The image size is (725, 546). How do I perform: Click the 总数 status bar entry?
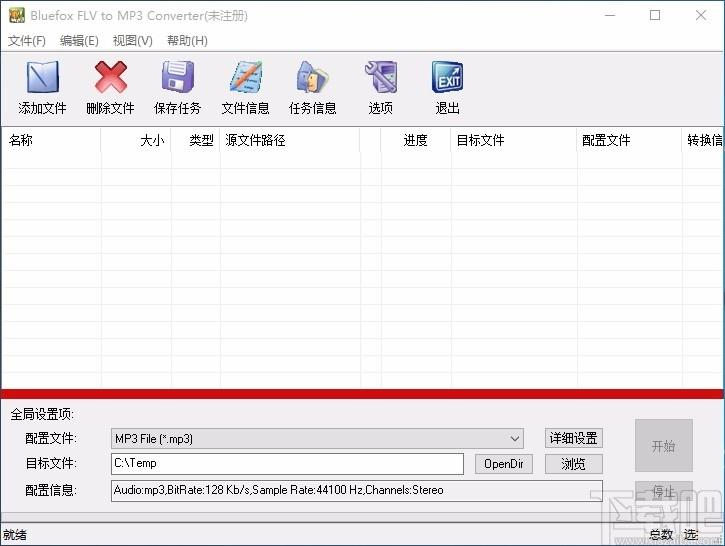pos(661,535)
